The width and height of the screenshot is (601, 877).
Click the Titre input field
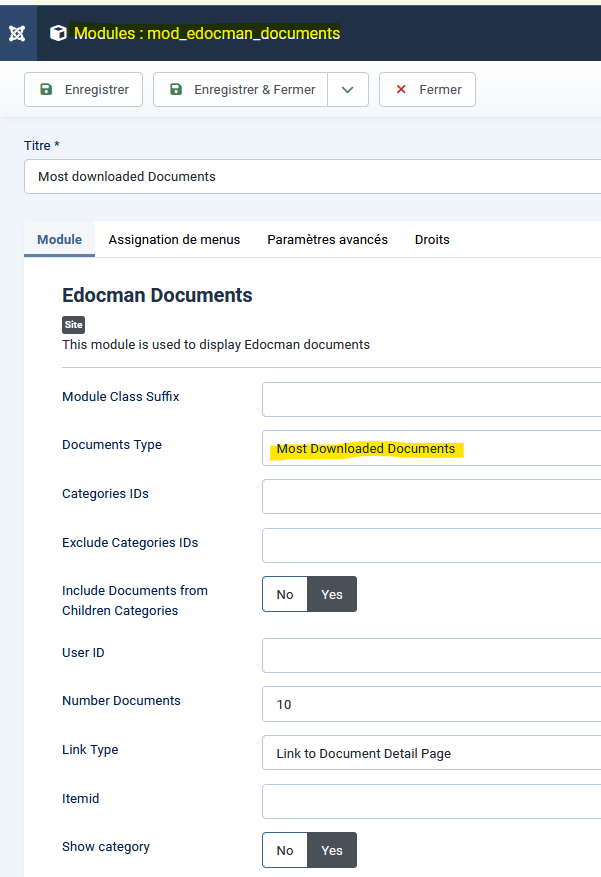click(x=312, y=176)
